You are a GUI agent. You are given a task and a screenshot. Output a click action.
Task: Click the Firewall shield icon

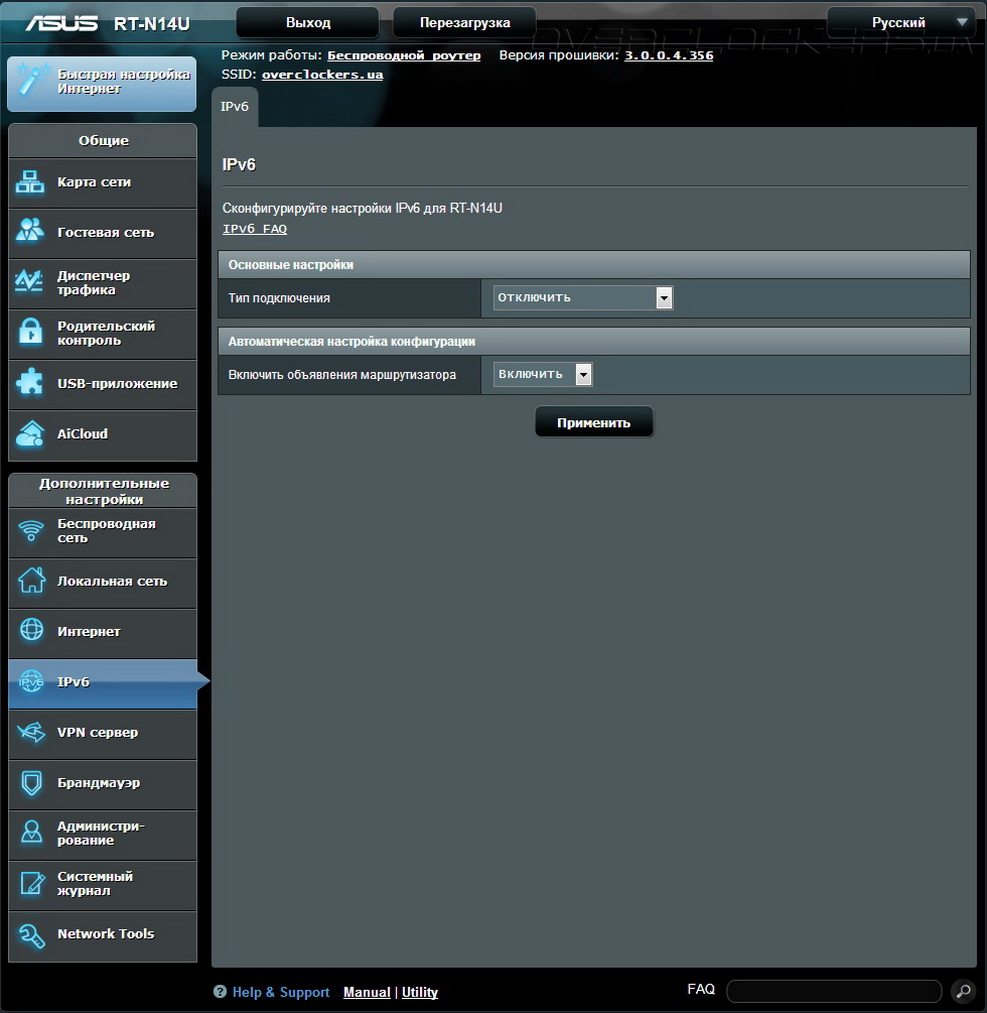(x=31, y=783)
